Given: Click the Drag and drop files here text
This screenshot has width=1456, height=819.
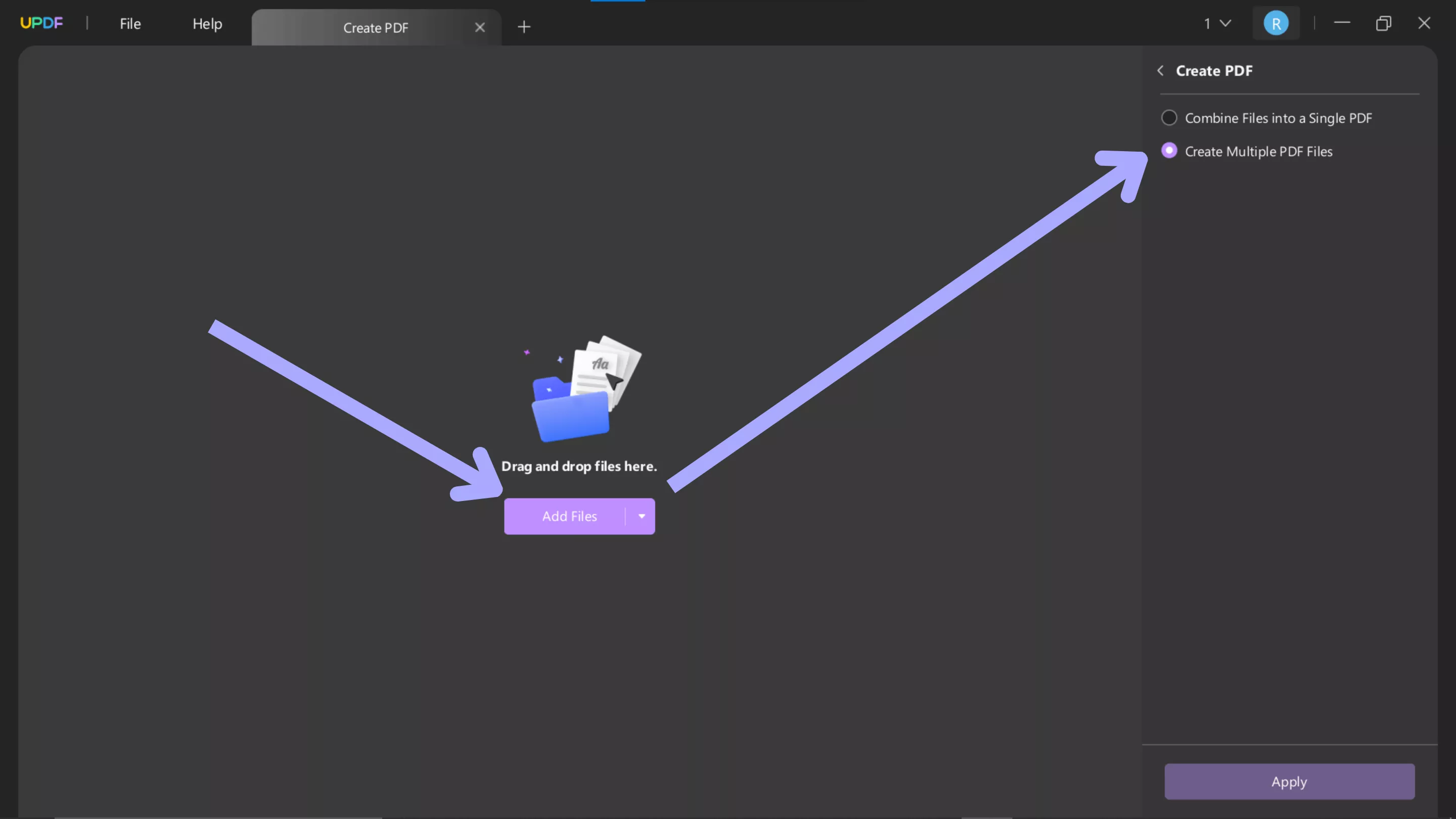Looking at the screenshot, I should (579, 466).
